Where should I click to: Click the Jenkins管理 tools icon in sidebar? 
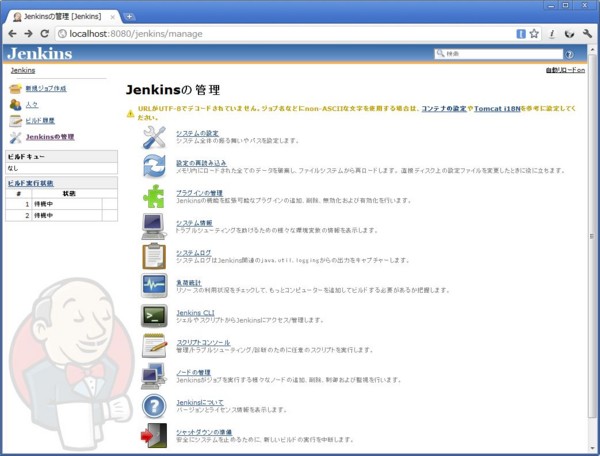point(16,137)
